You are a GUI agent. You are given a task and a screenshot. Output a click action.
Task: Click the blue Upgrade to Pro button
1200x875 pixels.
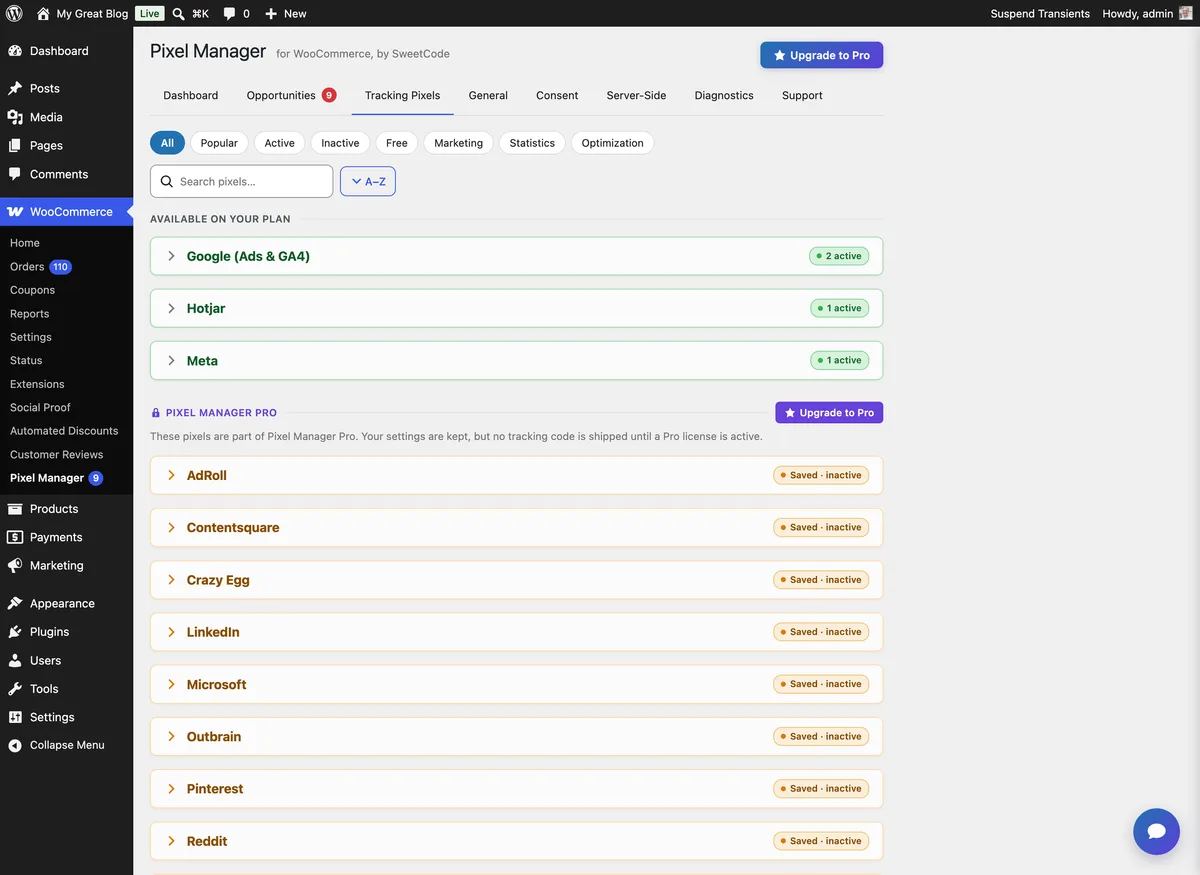pos(822,55)
